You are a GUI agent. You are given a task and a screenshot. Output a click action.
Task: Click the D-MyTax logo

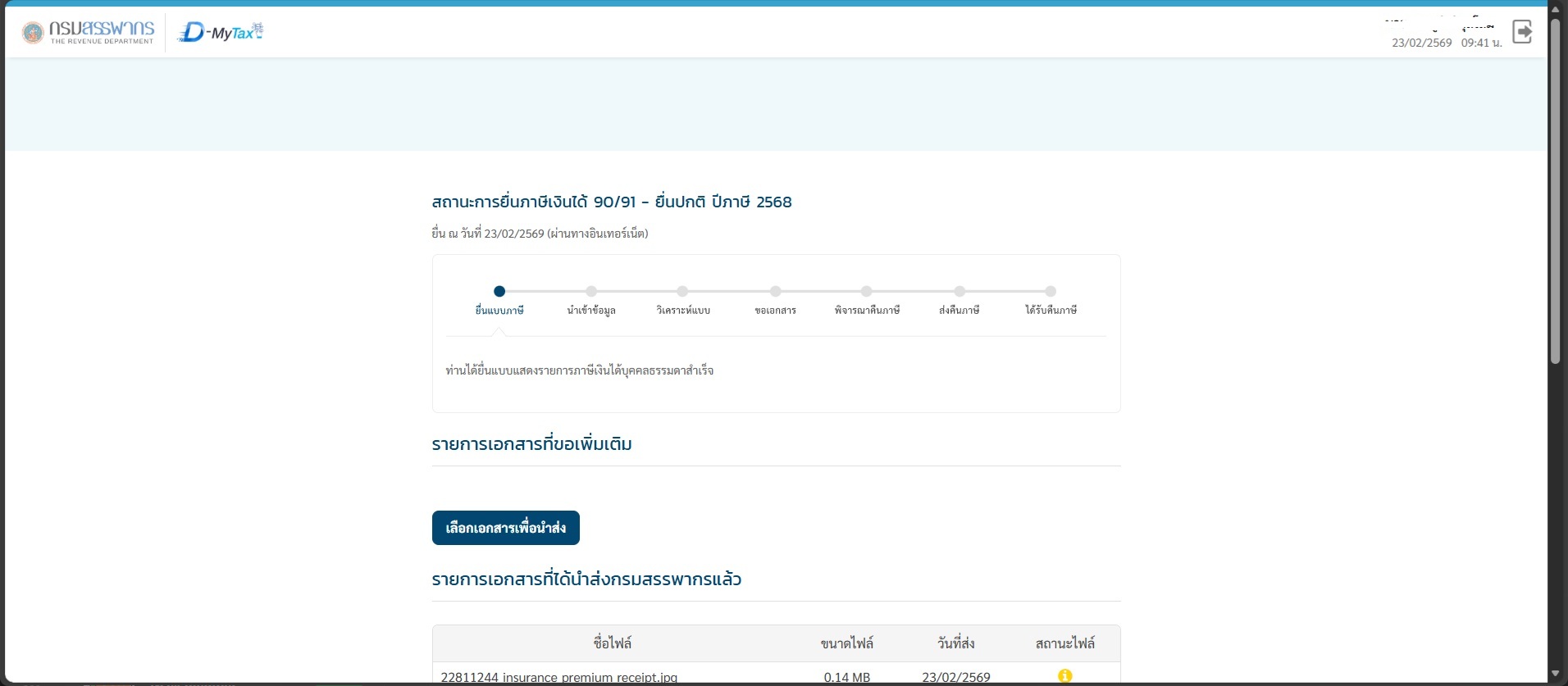click(221, 32)
